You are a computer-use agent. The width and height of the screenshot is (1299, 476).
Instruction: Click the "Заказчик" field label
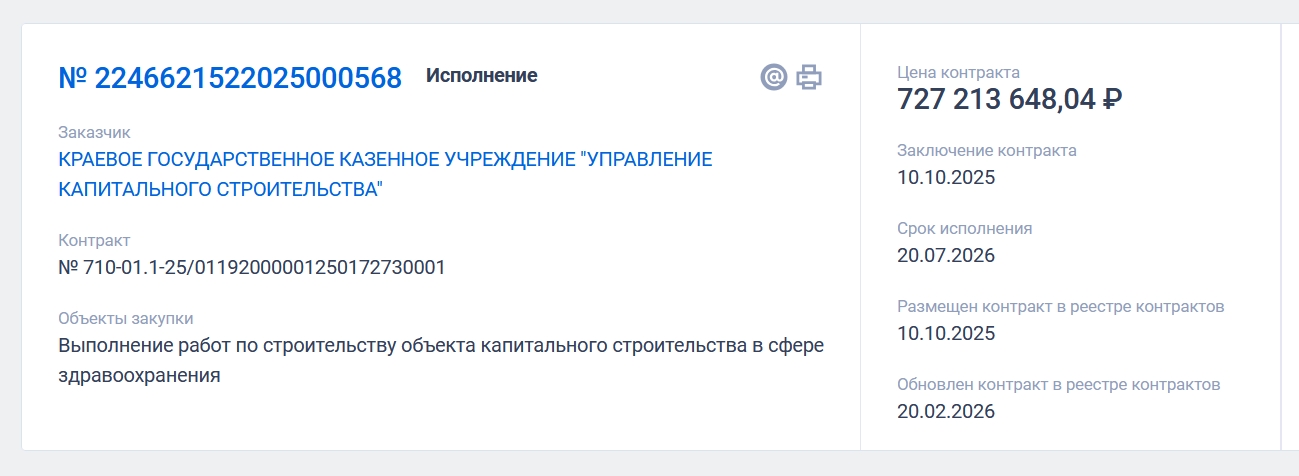coord(94,133)
